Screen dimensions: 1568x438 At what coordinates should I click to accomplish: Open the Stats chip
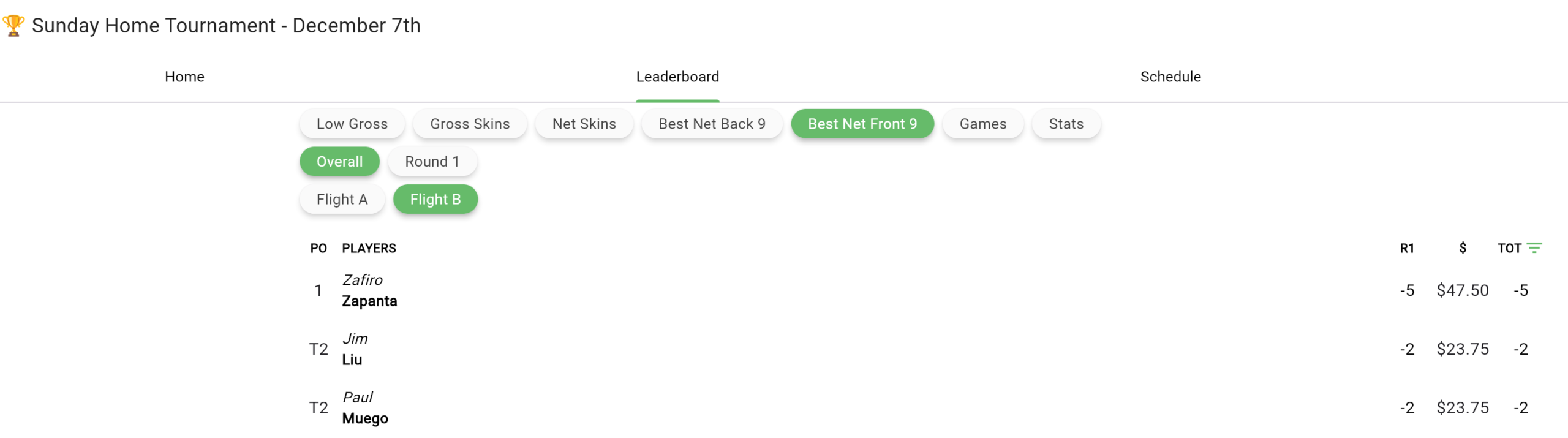coord(1066,124)
